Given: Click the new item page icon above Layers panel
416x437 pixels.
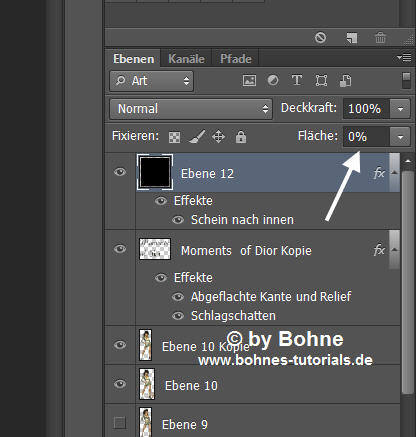Looking at the screenshot, I should coord(351,38).
